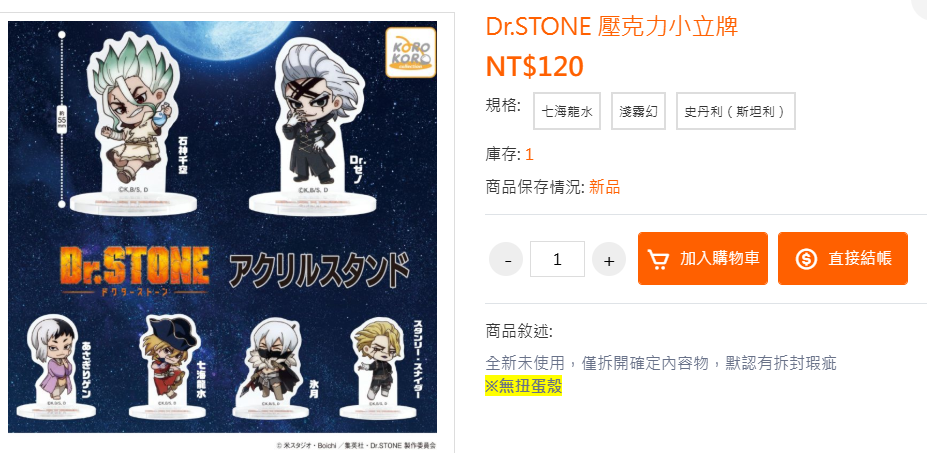Select the 史丹利（斯坦利）variant option

[735, 111]
